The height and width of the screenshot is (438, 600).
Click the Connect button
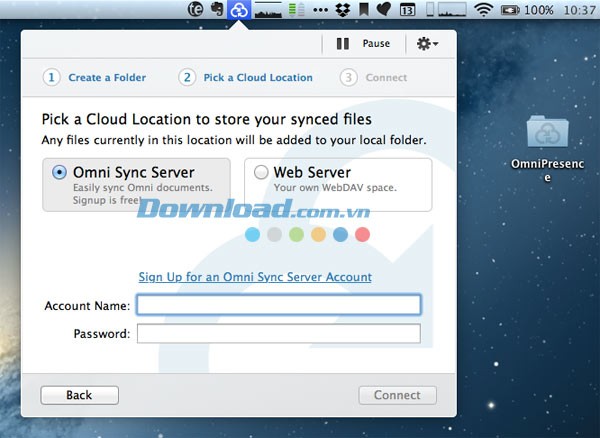click(397, 395)
